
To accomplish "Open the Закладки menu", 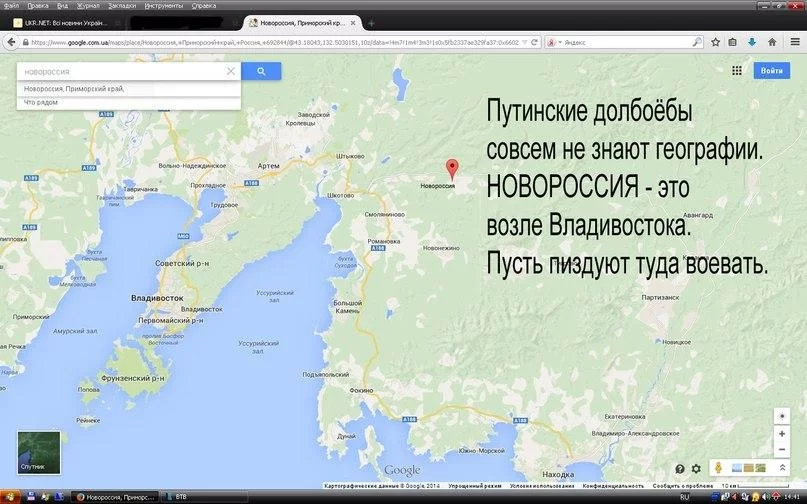I will [122, 6].
